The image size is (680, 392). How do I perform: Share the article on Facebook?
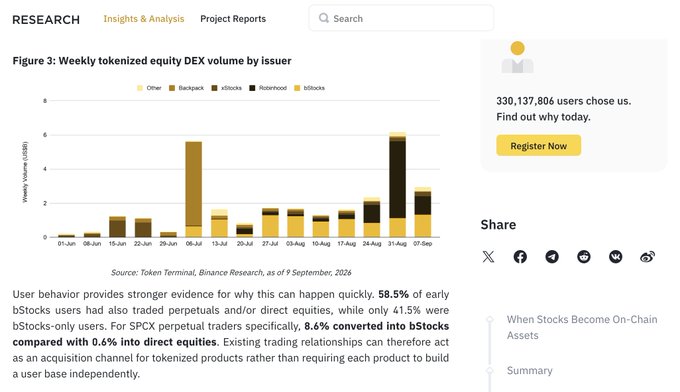coord(520,257)
